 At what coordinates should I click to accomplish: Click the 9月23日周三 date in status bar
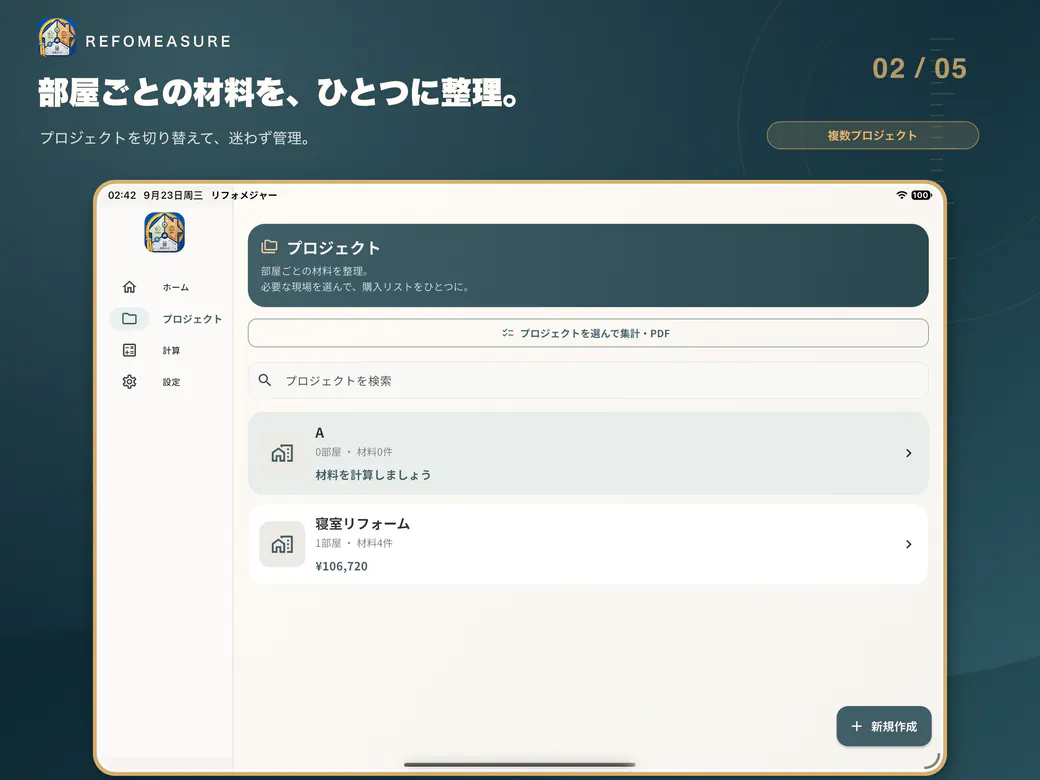173,195
